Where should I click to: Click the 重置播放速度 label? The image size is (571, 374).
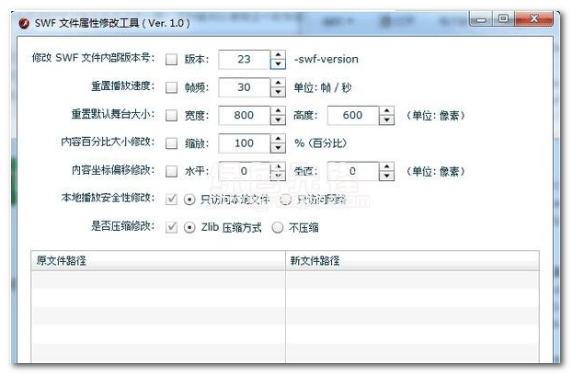coord(123,86)
